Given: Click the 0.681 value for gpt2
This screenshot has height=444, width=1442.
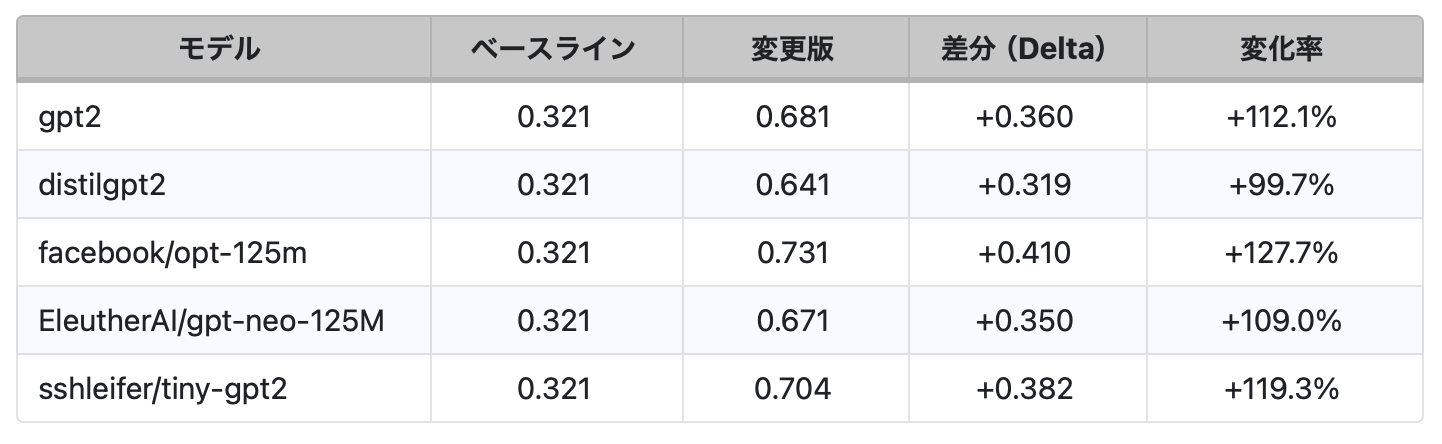Looking at the screenshot, I should tap(793, 117).
